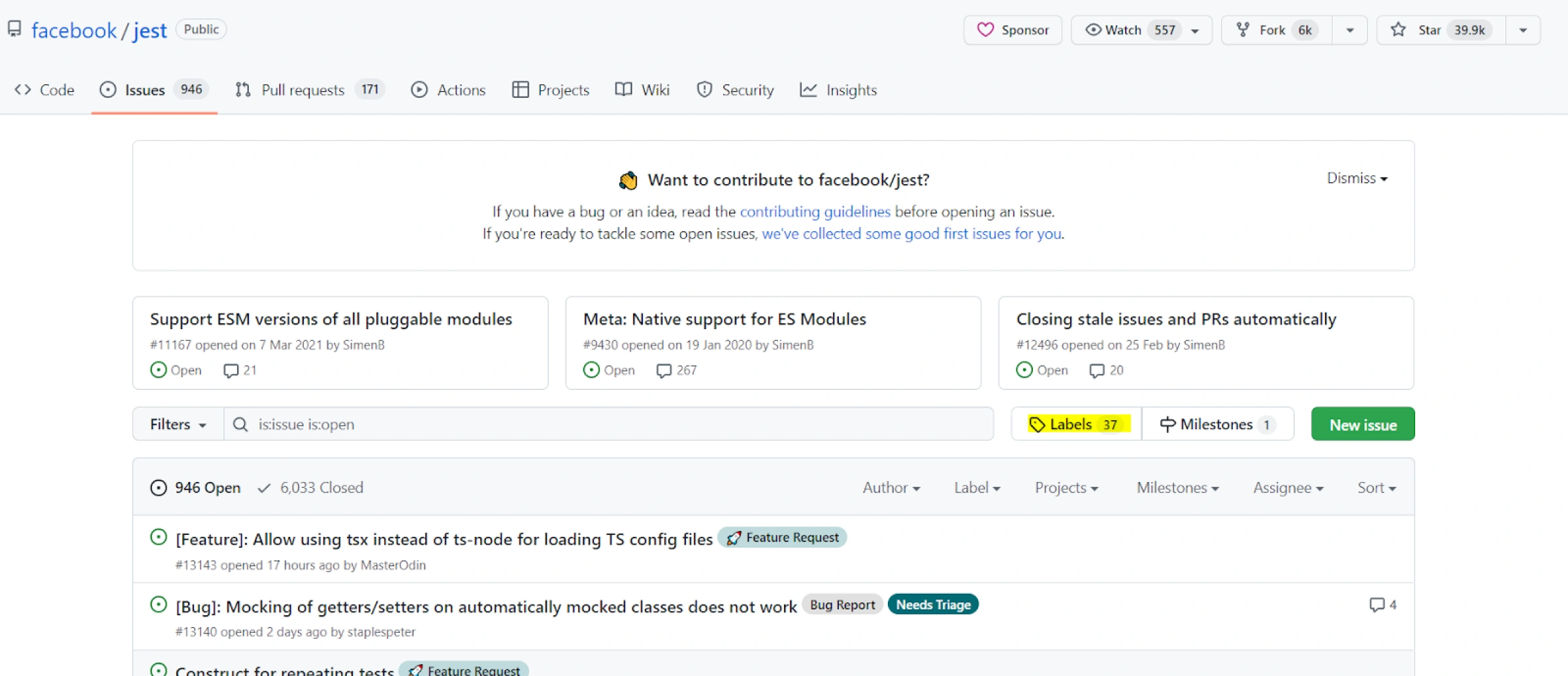Click the Sponsor heart icon
Viewport: 1568px width, 676px height.
coord(985,30)
